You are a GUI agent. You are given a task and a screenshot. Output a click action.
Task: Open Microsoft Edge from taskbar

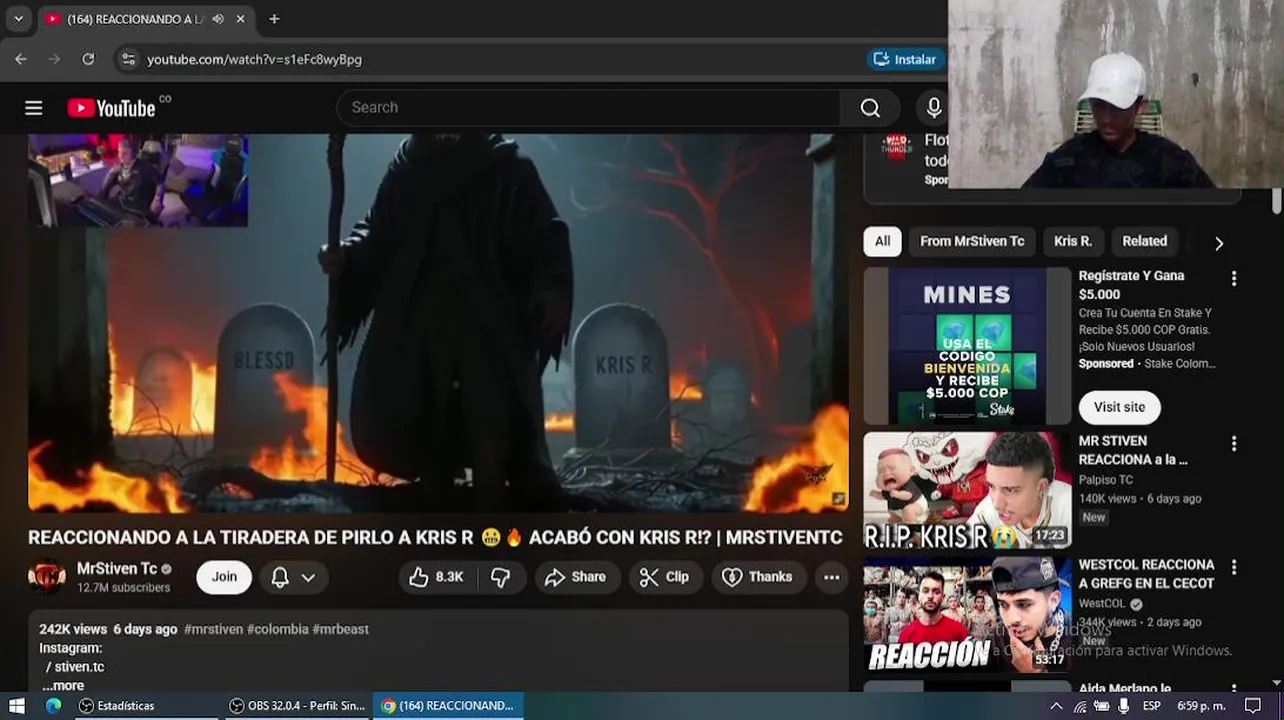click(x=54, y=706)
